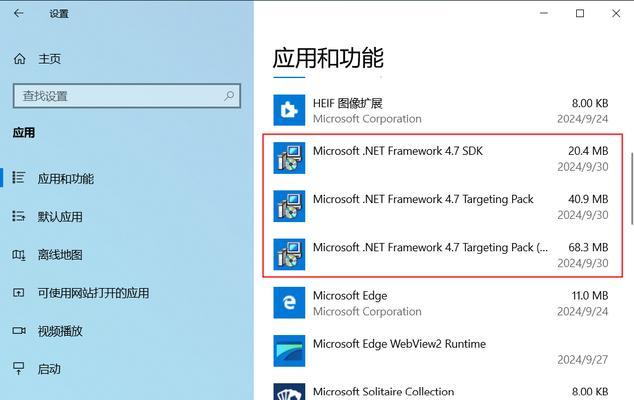The width and height of the screenshot is (634, 400).
Task: Click the 应用和功能 page heading
Action: [328, 58]
